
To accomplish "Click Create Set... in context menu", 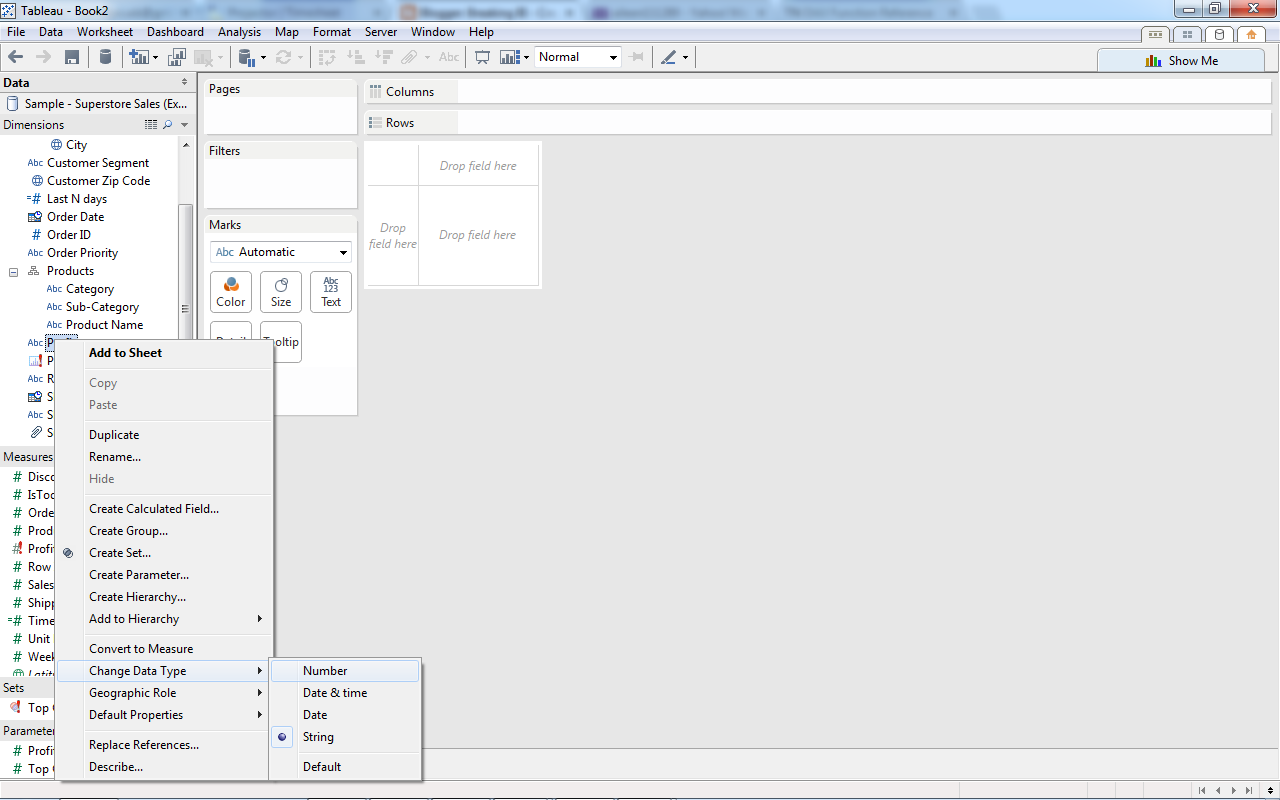I will pos(164,553).
